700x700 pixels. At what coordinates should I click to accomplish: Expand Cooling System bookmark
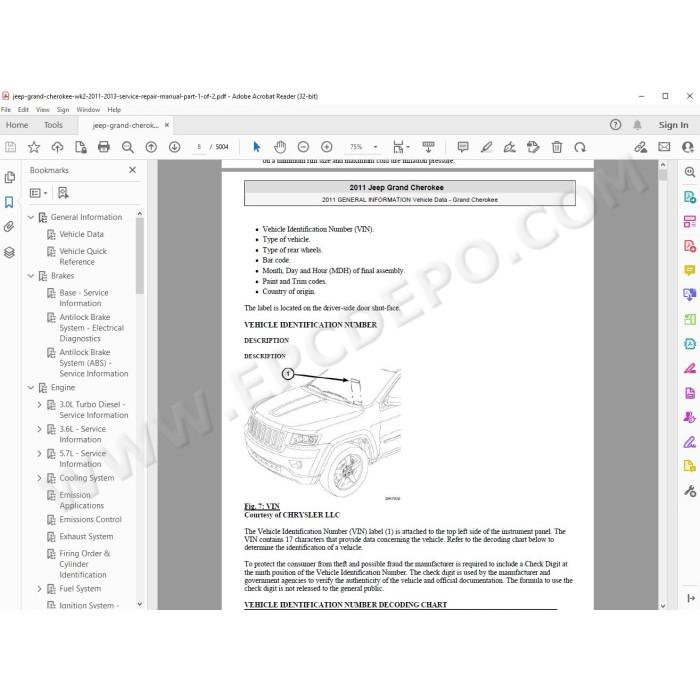[39, 478]
